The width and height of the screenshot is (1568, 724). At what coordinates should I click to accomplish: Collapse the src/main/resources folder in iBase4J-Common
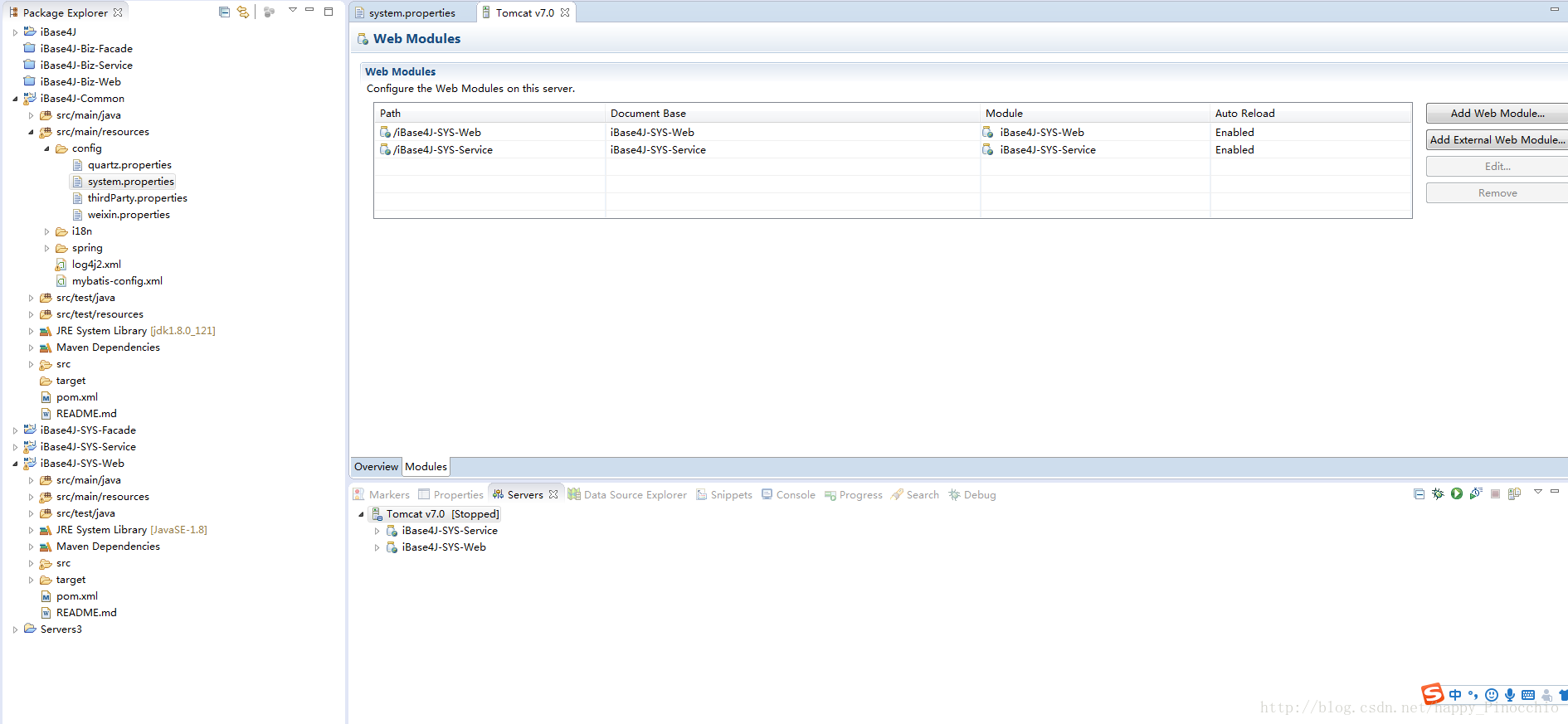(31, 132)
